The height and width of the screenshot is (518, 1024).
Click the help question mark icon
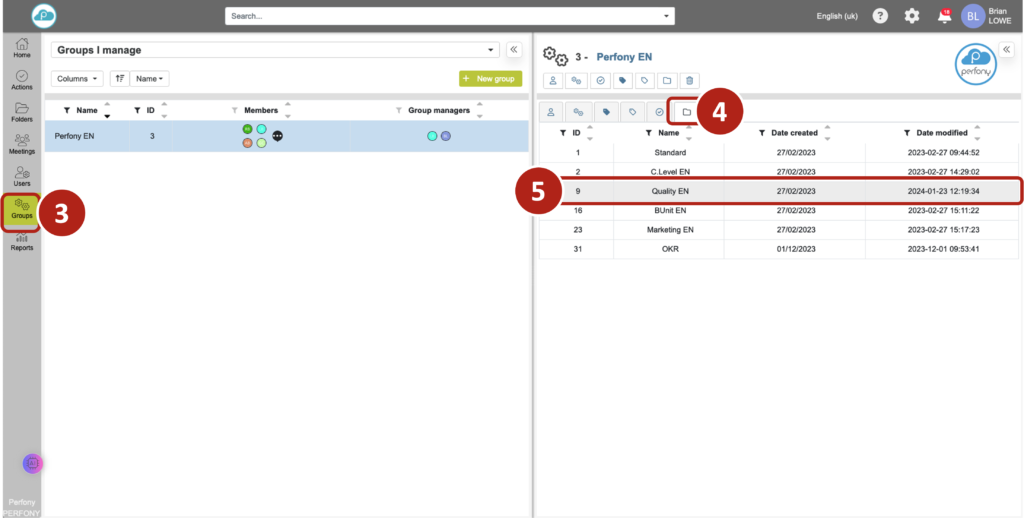click(880, 16)
